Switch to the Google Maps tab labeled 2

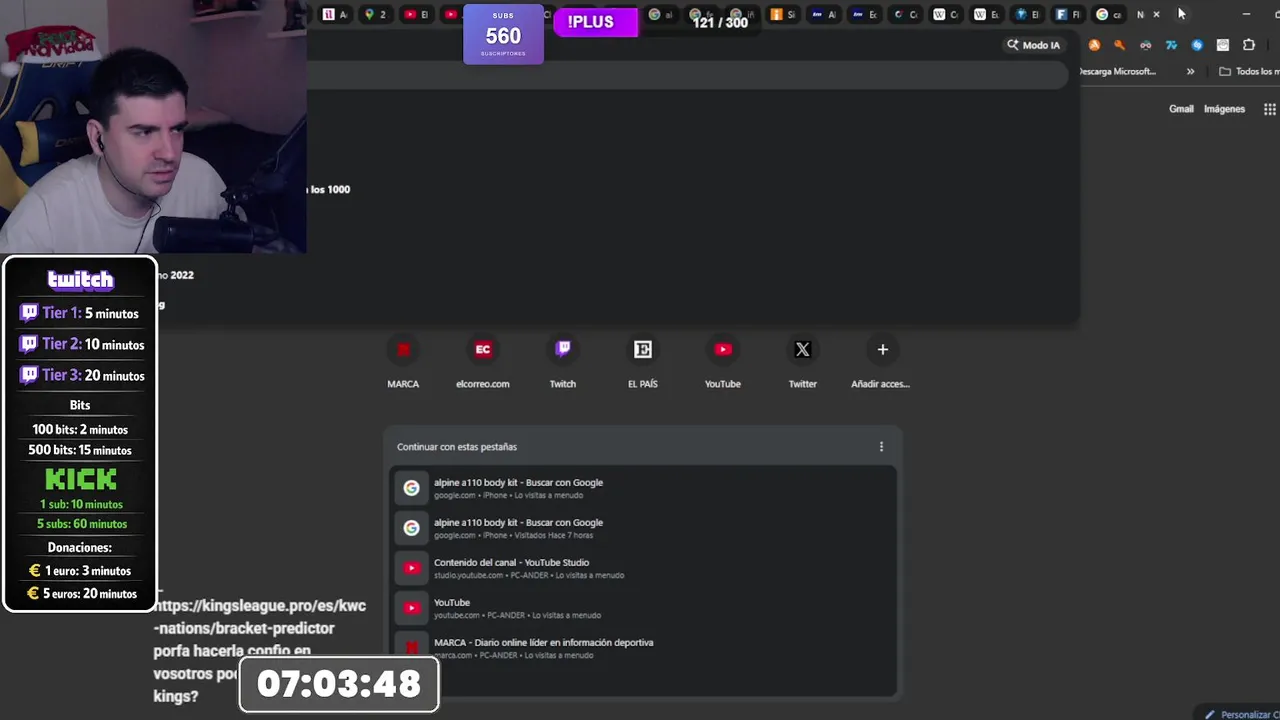(375, 14)
